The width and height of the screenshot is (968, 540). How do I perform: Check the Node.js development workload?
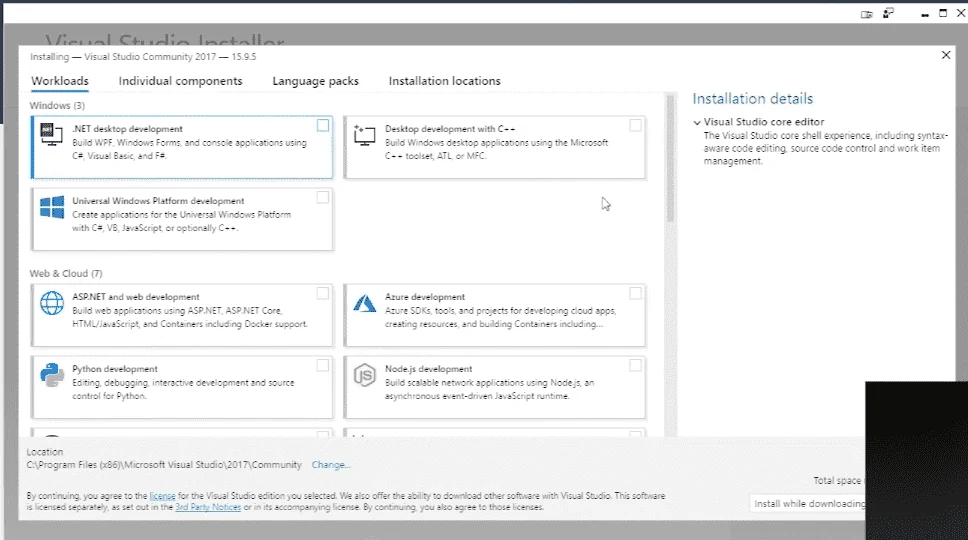[635, 365]
